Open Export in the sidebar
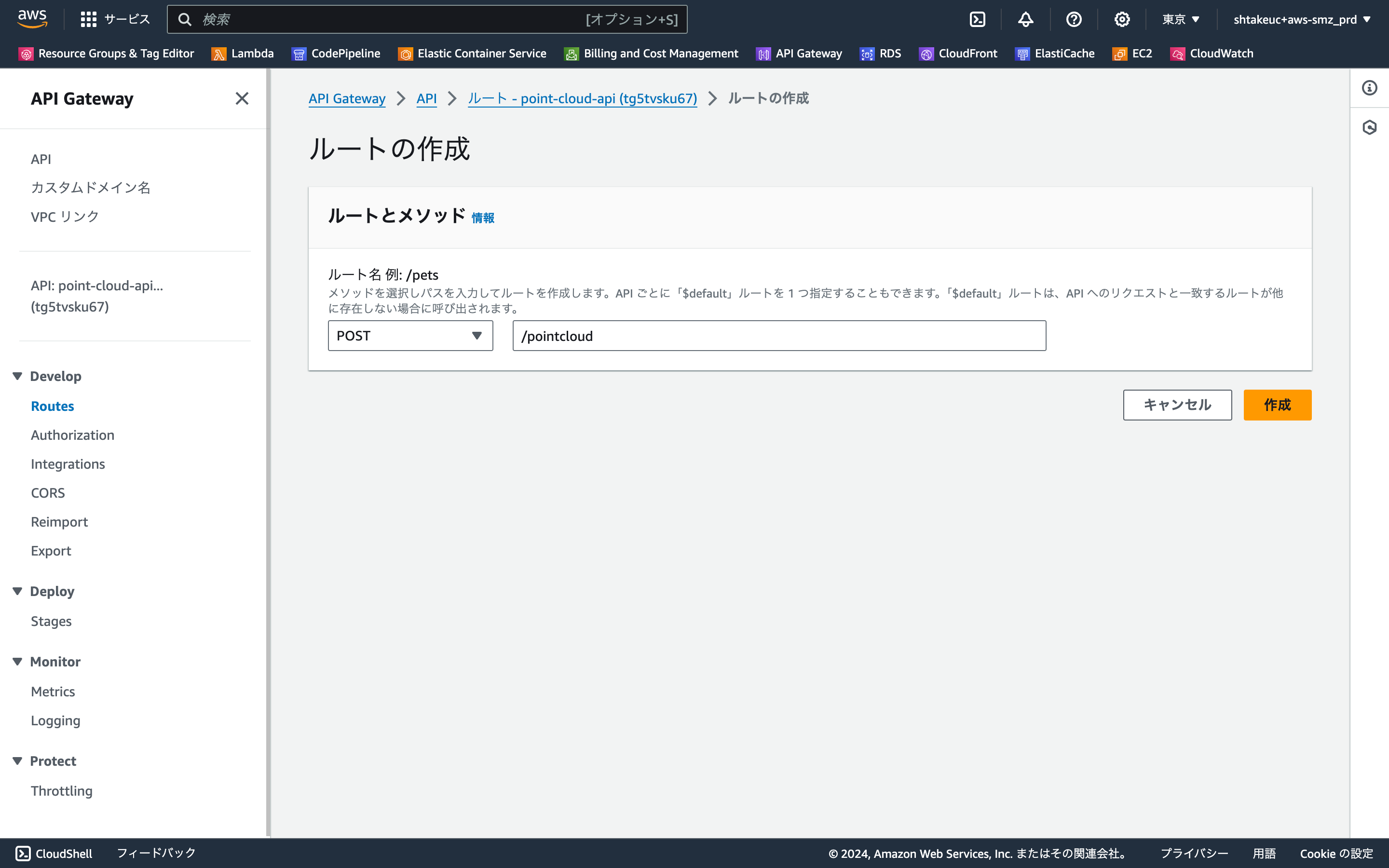 [x=51, y=551]
